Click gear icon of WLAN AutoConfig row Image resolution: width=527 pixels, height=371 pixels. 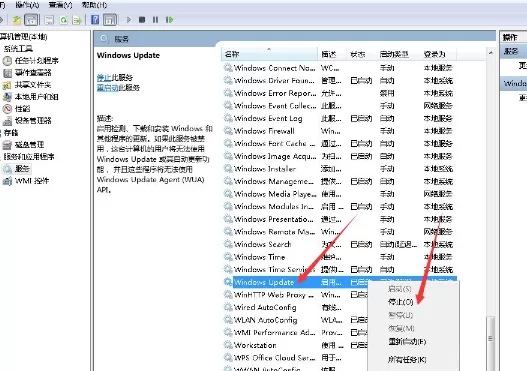tap(228, 320)
